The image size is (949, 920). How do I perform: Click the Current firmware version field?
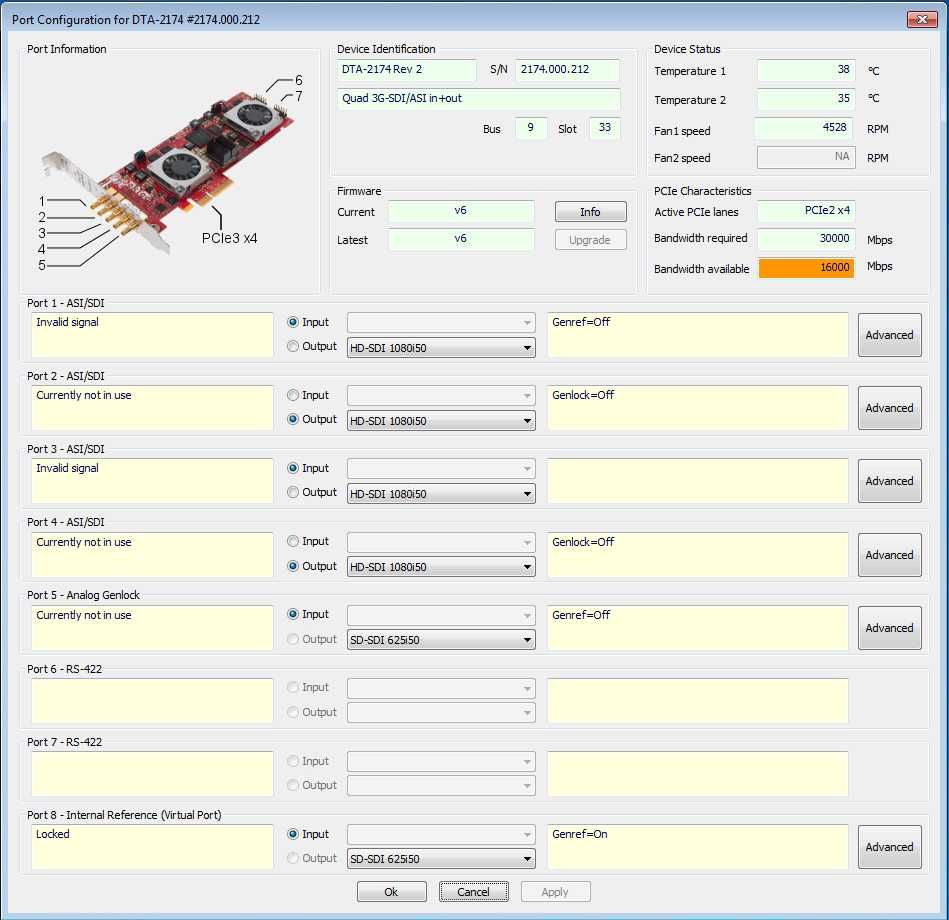point(461,211)
